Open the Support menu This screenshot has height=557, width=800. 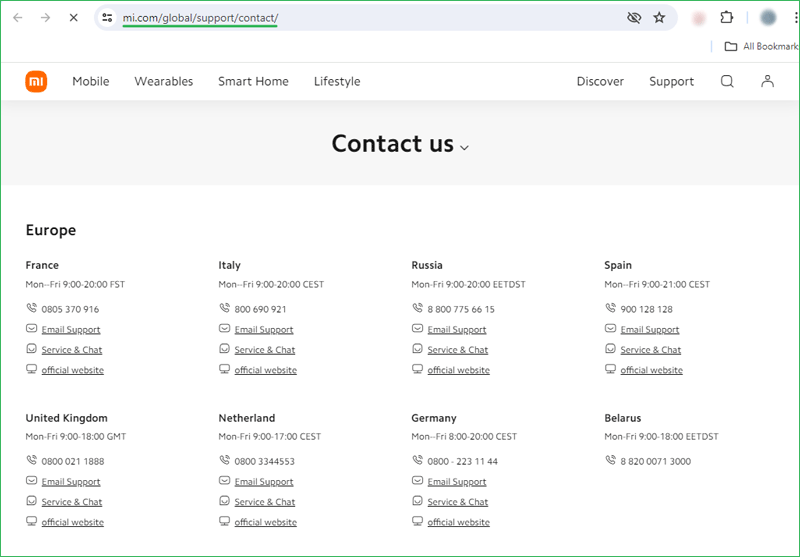pyautogui.click(x=671, y=81)
